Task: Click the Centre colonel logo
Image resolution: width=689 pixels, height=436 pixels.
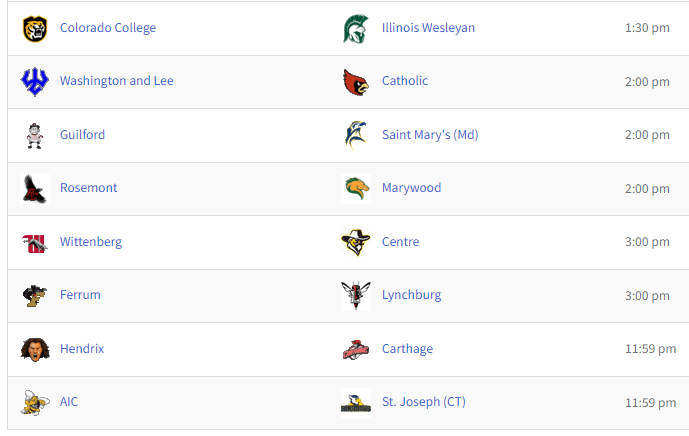Action: click(x=355, y=242)
